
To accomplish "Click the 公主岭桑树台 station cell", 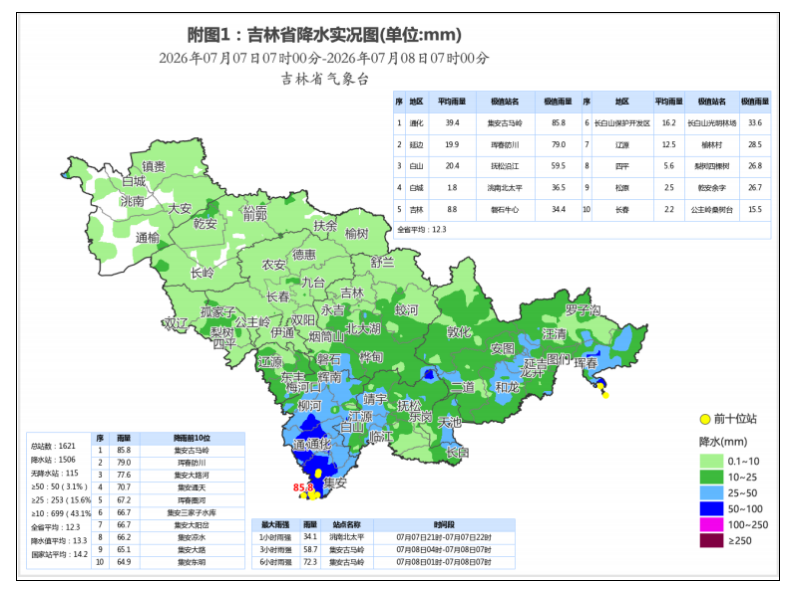I will (x=712, y=209).
